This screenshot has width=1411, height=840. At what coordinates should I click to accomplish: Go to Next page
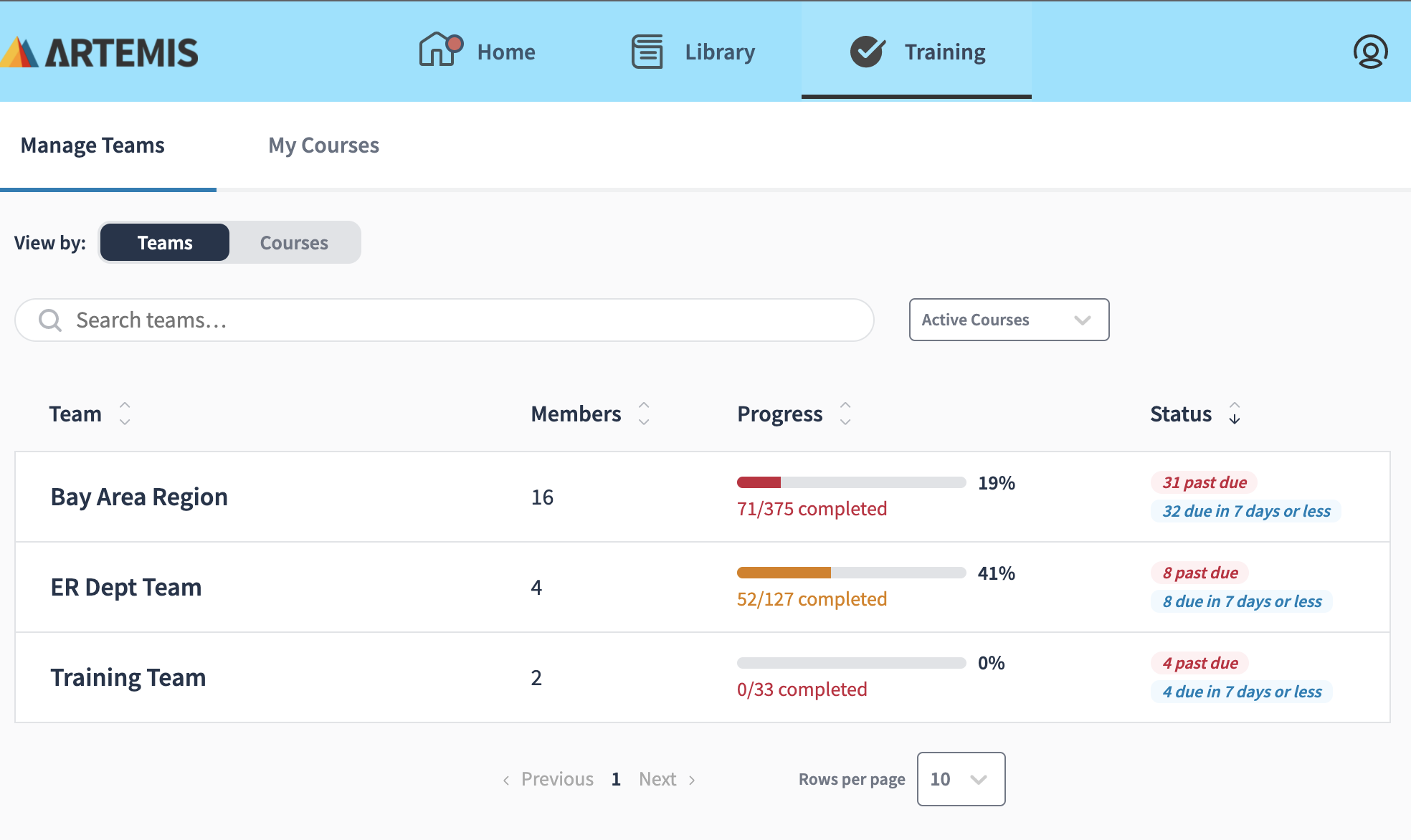click(x=667, y=779)
